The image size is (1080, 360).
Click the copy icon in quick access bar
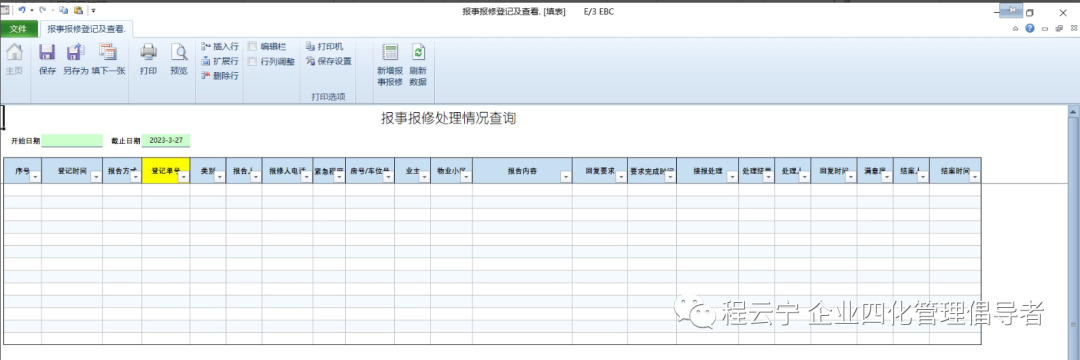click(63, 10)
